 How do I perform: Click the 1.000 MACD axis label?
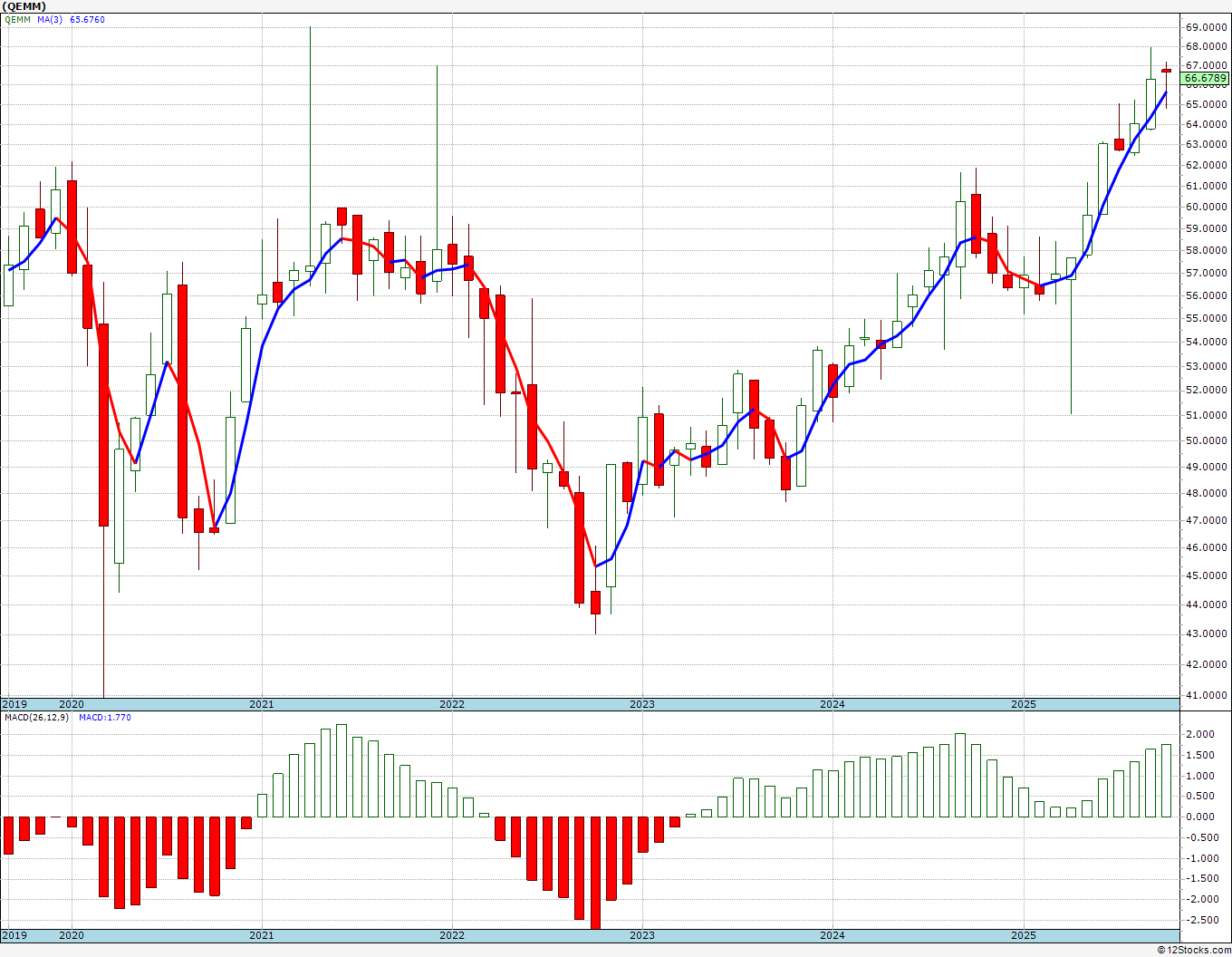(1200, 776)
